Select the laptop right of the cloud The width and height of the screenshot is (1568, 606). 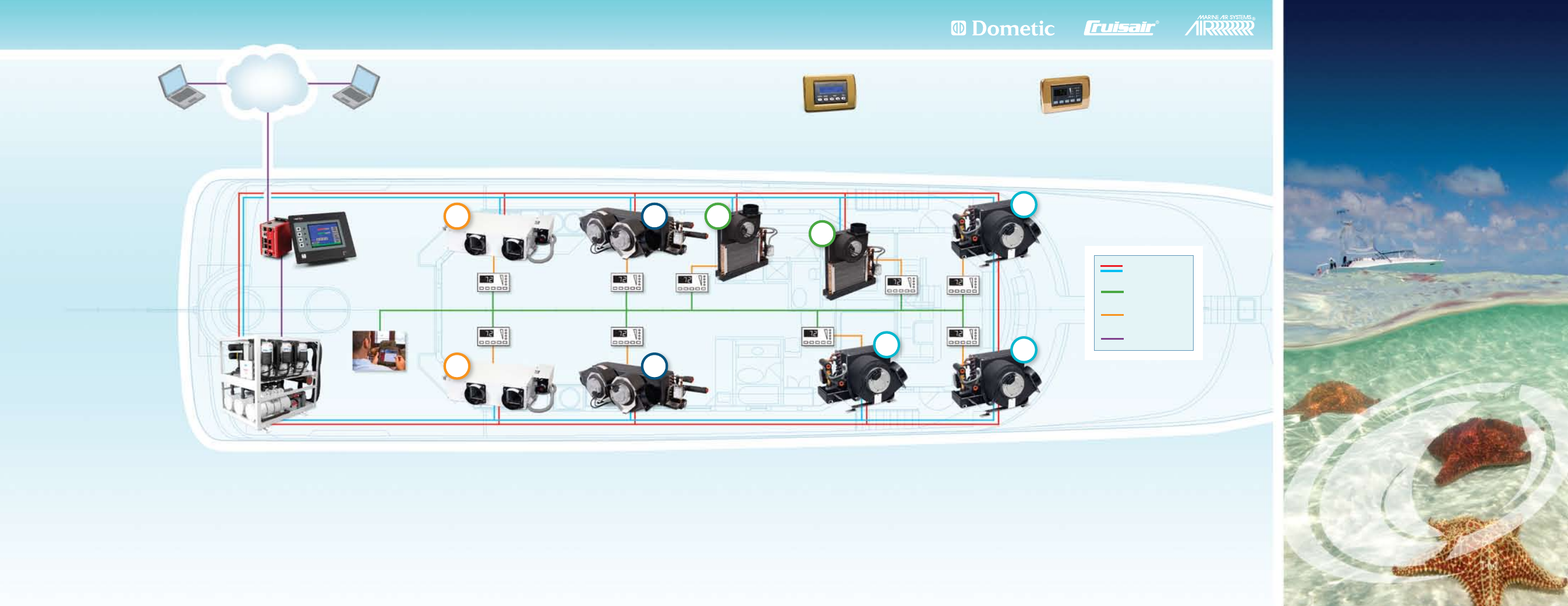coord(357,86)
